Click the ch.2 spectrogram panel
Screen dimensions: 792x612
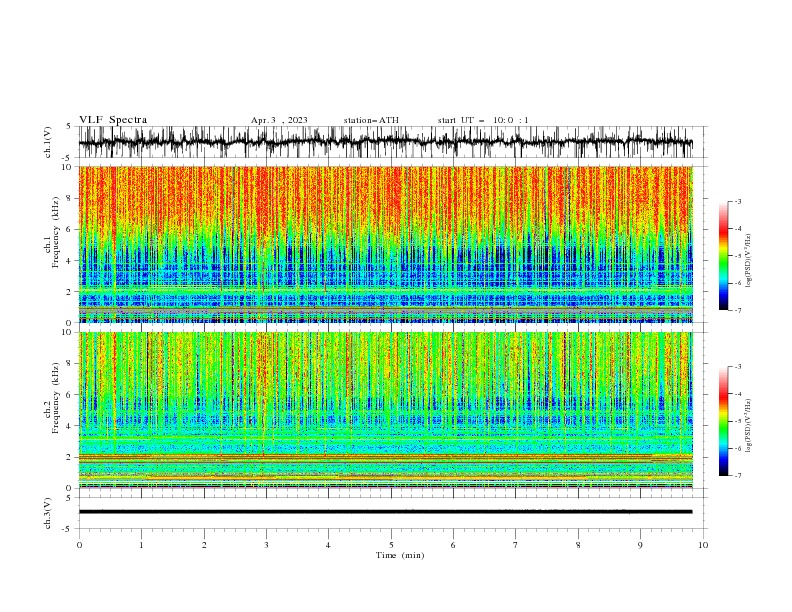385,410
